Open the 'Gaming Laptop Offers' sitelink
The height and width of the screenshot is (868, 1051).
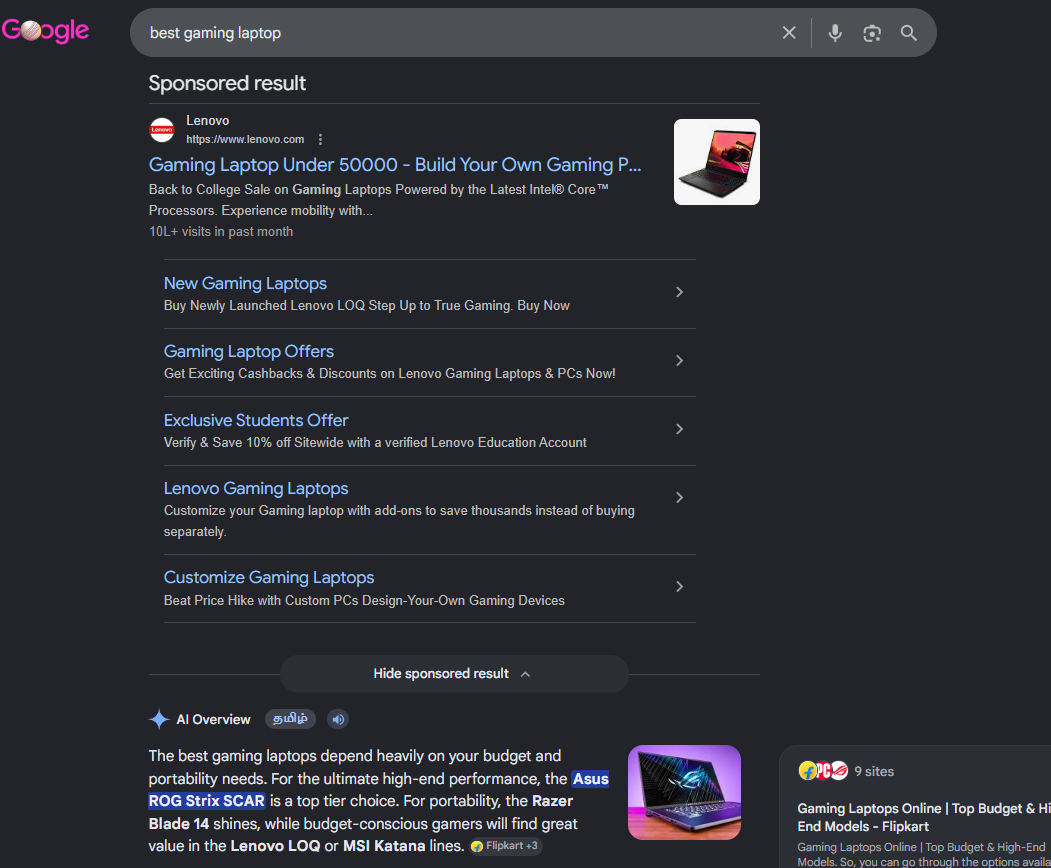[249, 351]
